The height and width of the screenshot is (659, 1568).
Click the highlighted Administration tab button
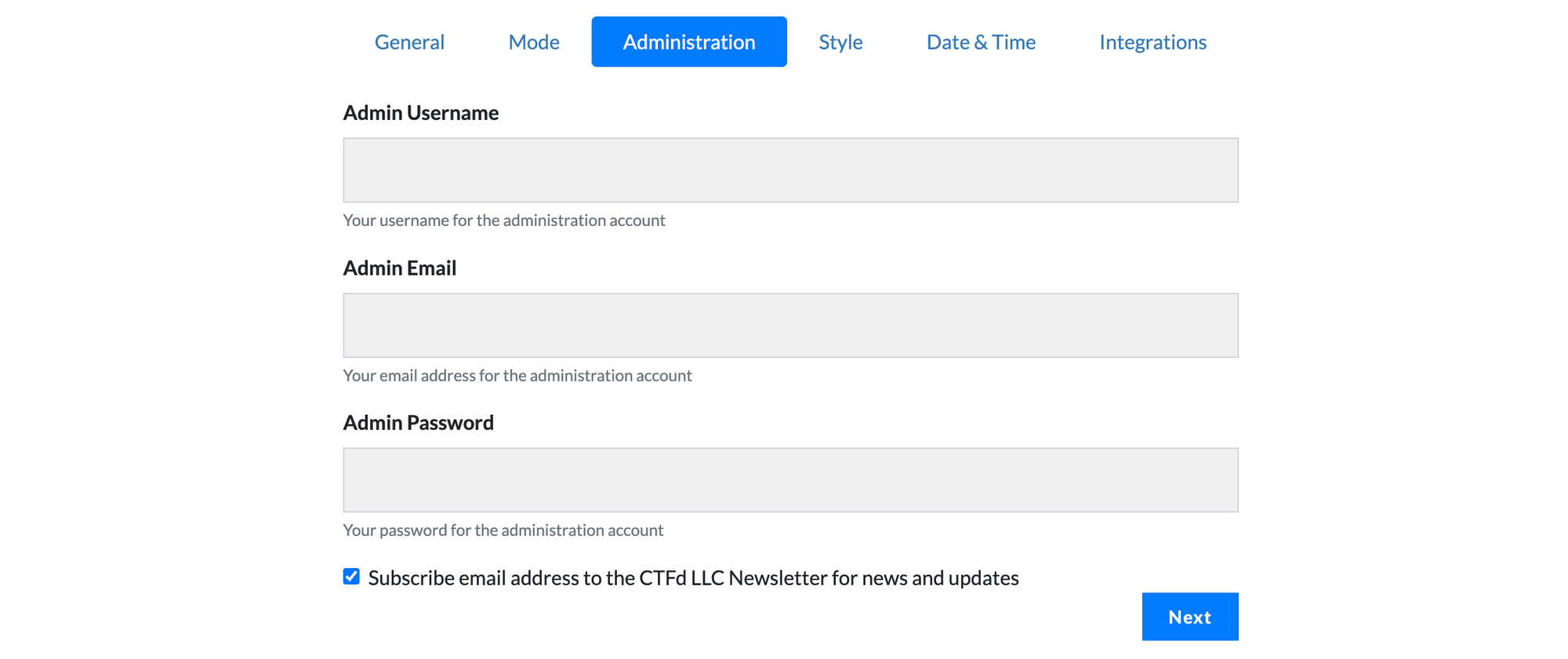[x=688, y=42]
